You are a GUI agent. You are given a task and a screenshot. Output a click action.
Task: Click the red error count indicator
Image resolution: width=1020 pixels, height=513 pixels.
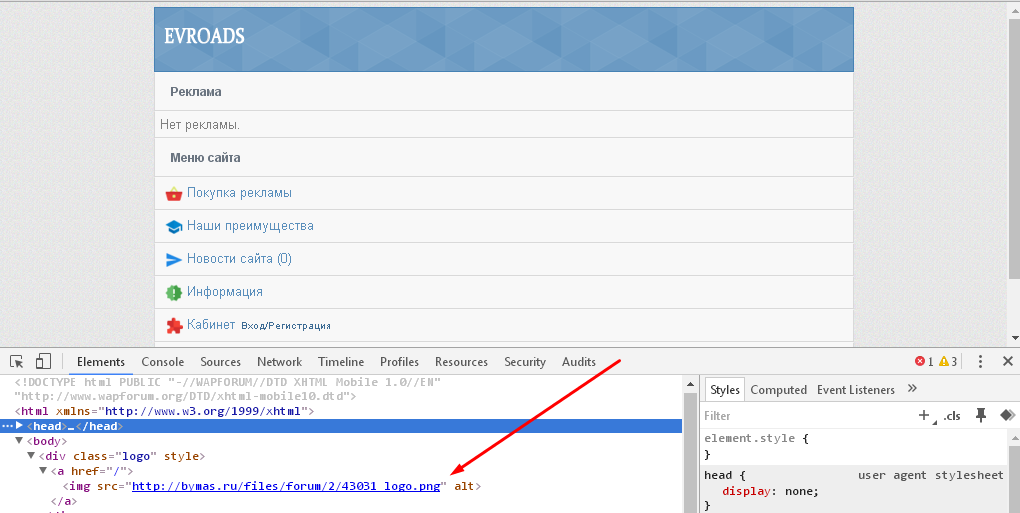(x=923, y=362)
